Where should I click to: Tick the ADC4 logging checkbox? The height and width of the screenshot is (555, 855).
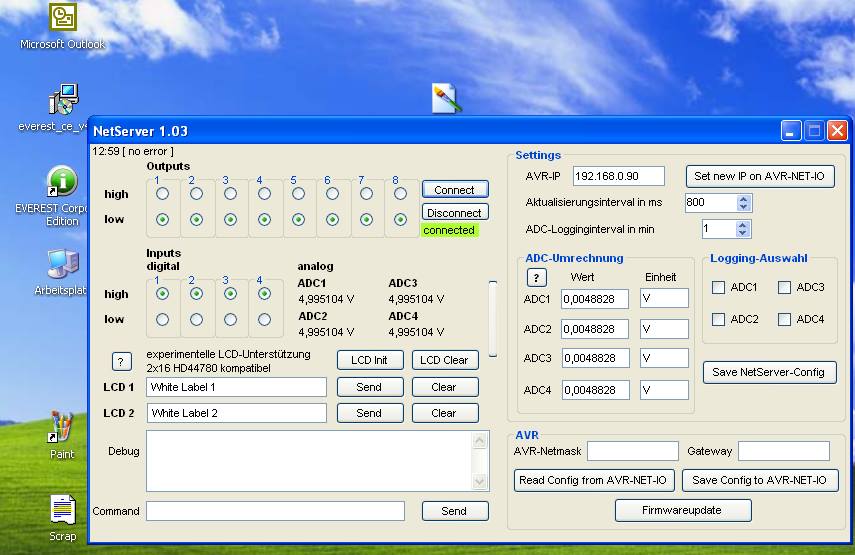pyautogui.click(x=784, y=320)
